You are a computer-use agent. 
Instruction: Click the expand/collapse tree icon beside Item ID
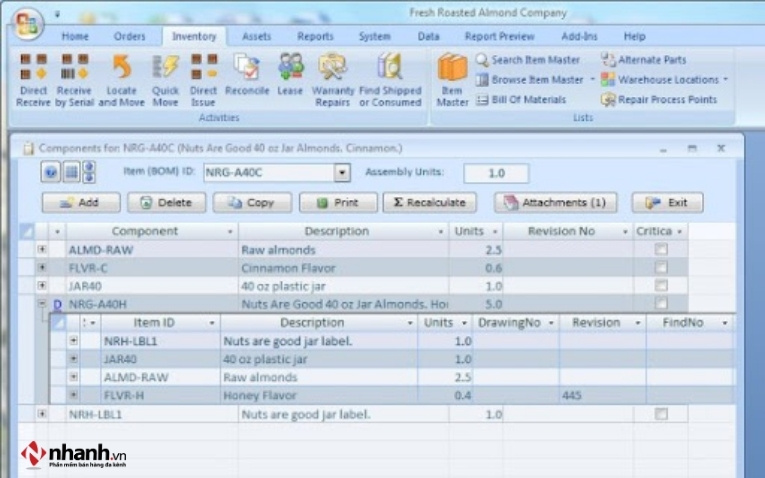89,172
